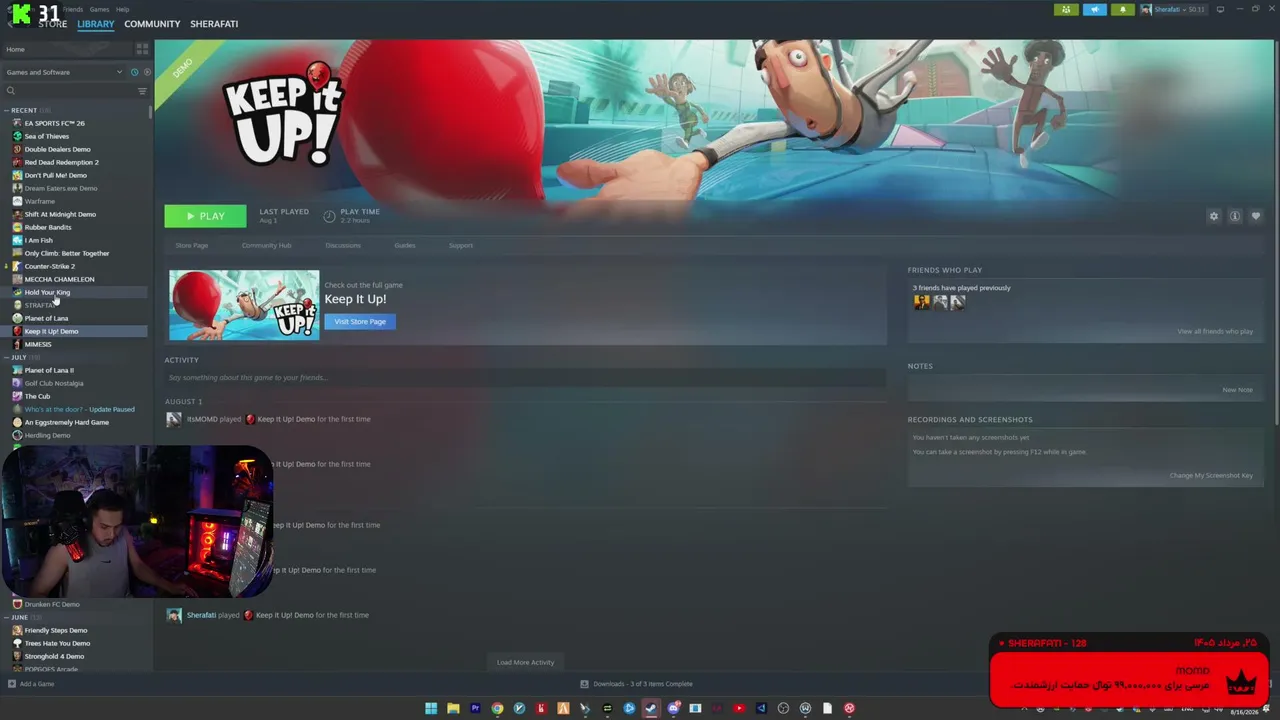1280x720 pixels.
Task: Click Add a Game at bottom left
Action: [x=31, y=684]
